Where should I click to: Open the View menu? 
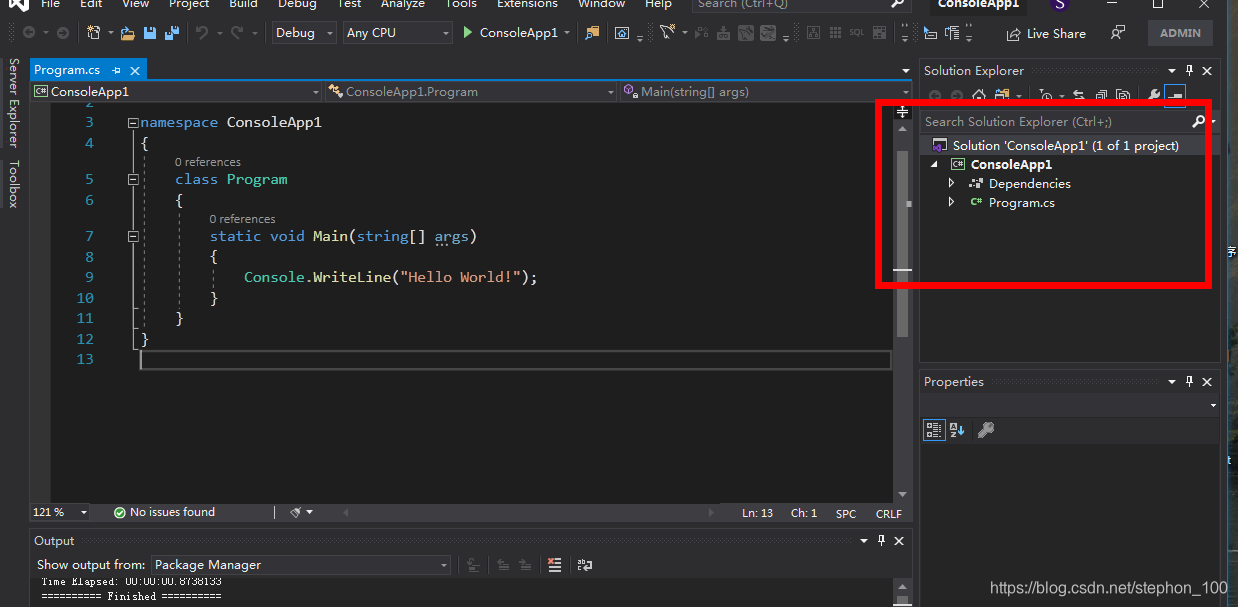coord(135,4)
